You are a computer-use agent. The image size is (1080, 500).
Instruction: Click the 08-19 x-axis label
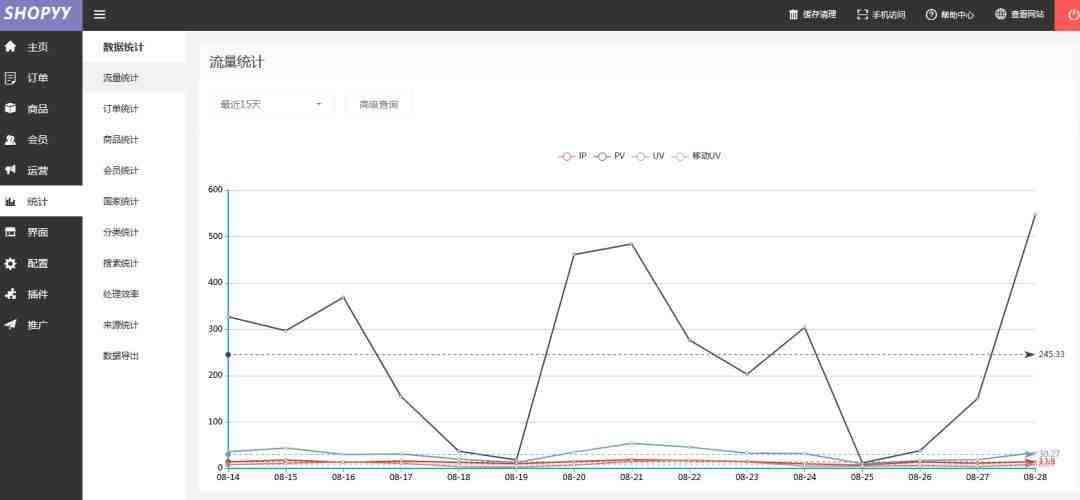pos(516,477)
